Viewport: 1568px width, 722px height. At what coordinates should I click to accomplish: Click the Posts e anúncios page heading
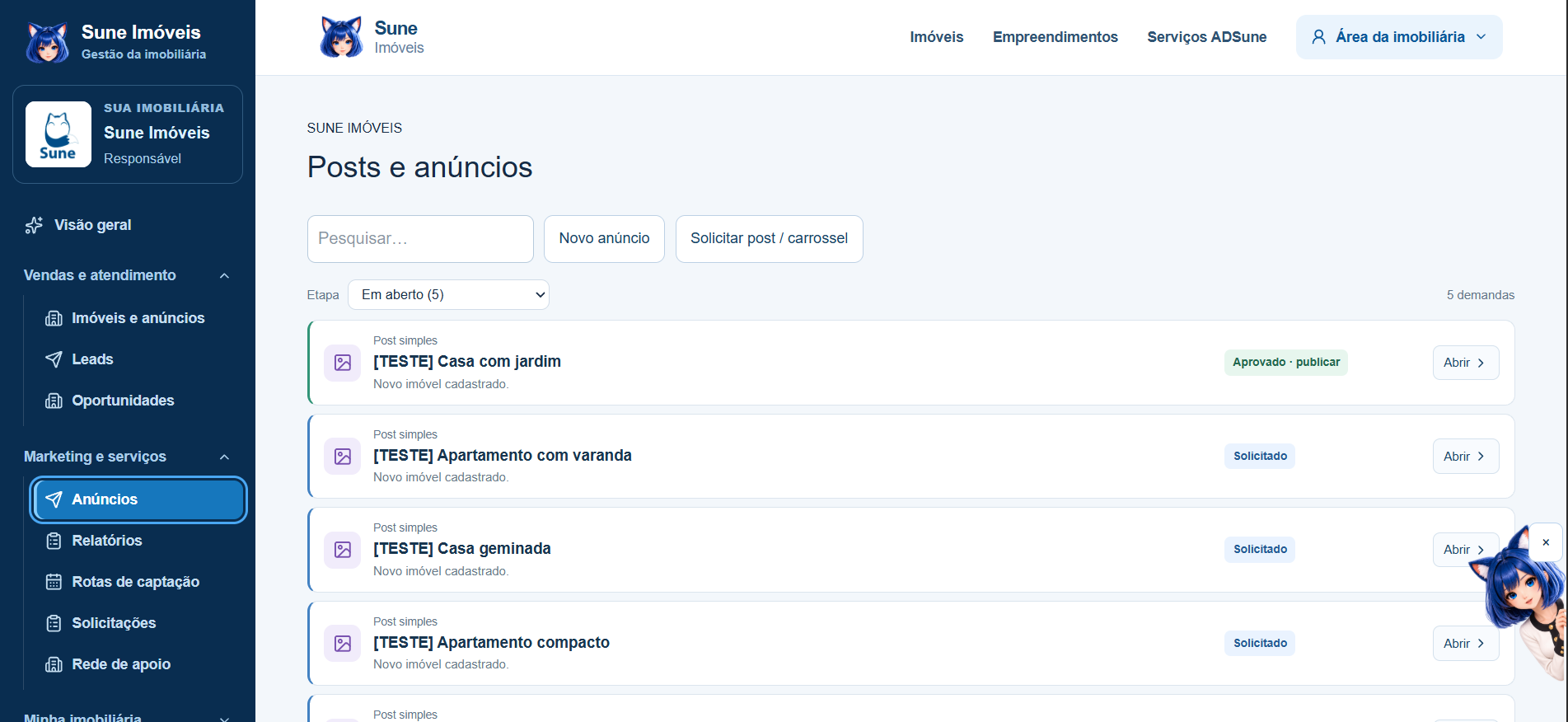[x=419, y=167]
